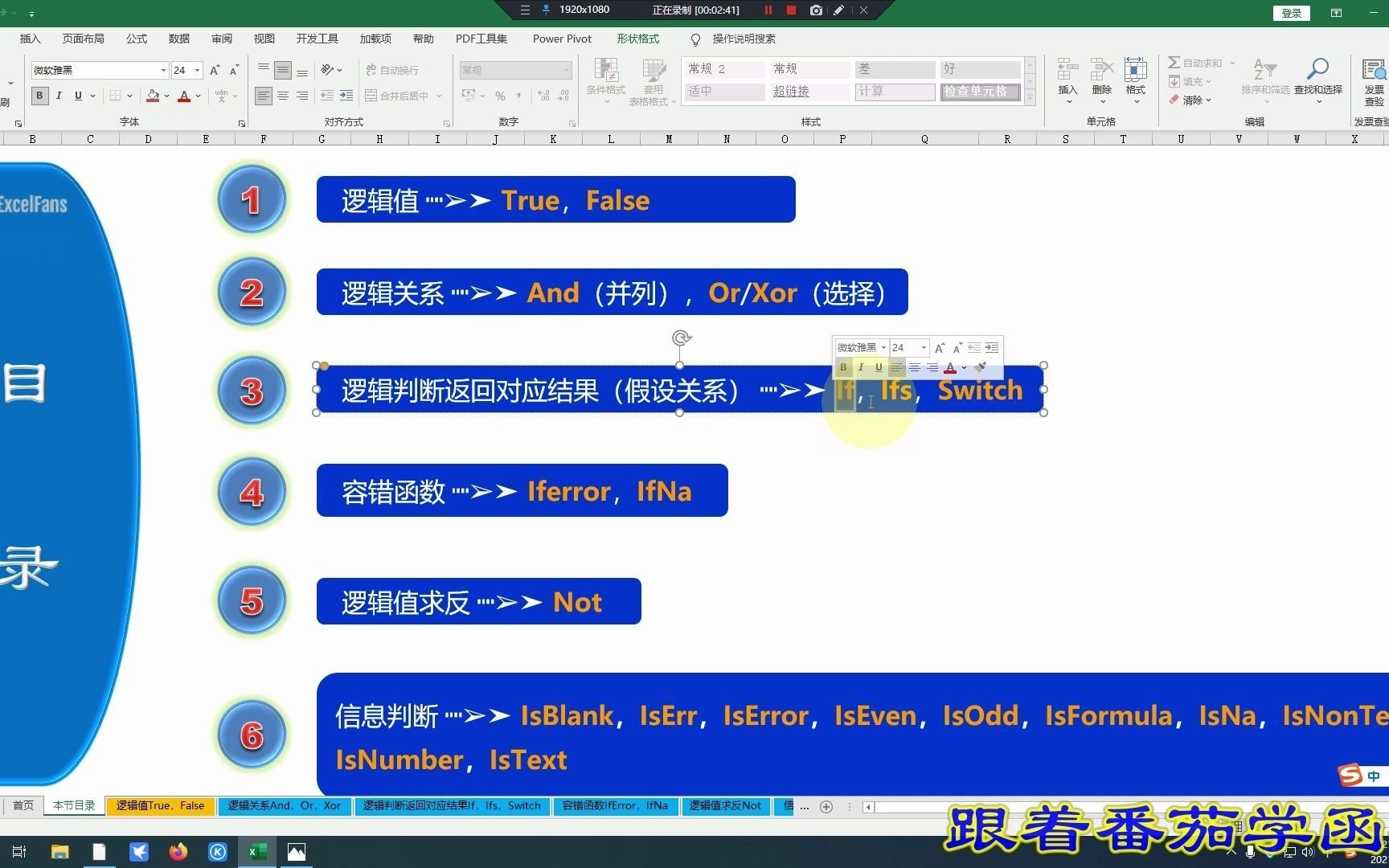Increase indent in ribbon alignment group
Image resolution: width=1389 pixels, height=868 pixels.
(346, 96)
